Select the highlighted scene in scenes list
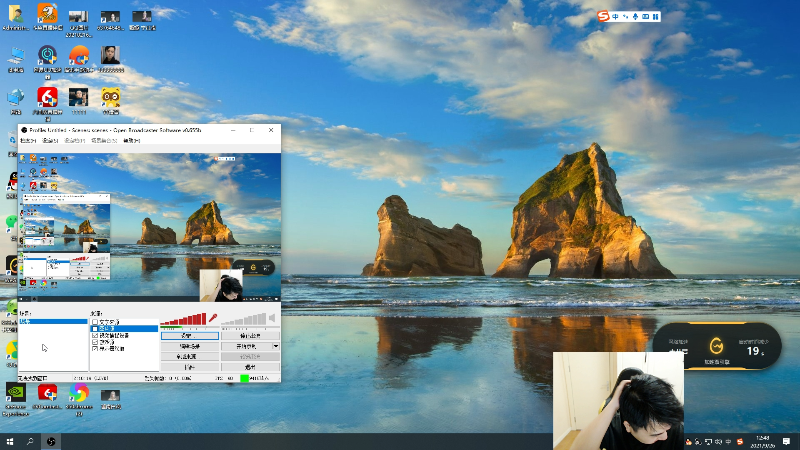Viewport: 800px width, 450px height. (53, 321)
